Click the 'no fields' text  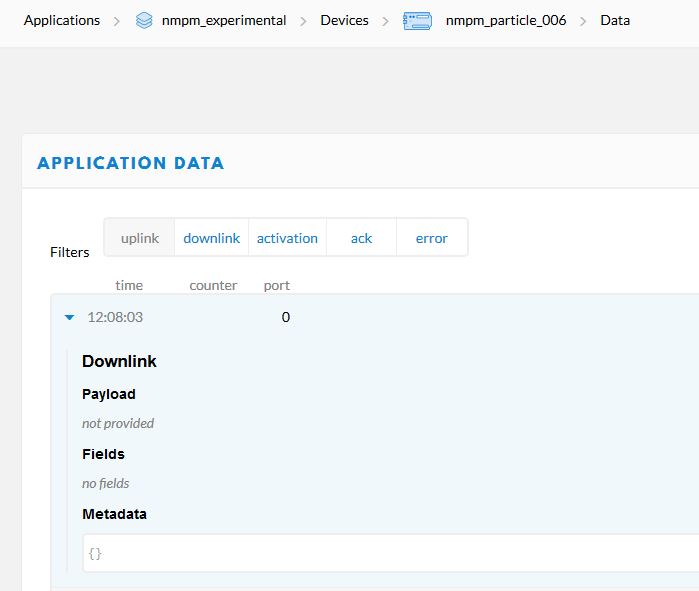pos(105,484)
